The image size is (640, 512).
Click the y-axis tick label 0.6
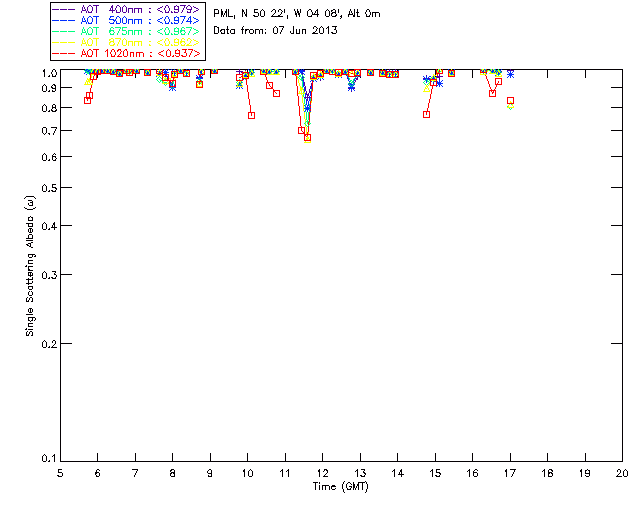[x=49, y=157]
